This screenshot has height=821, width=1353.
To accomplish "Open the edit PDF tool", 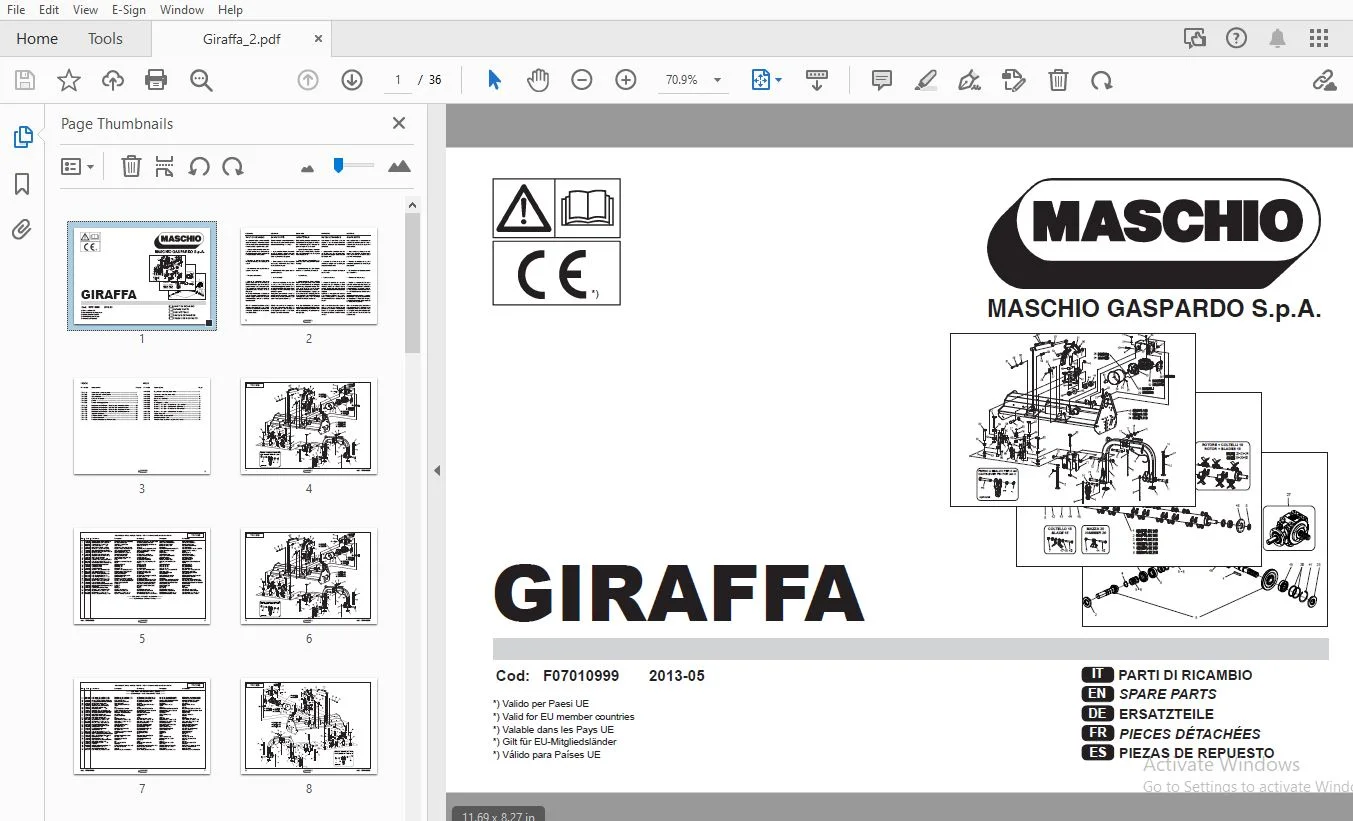I will coord(1013,80).
